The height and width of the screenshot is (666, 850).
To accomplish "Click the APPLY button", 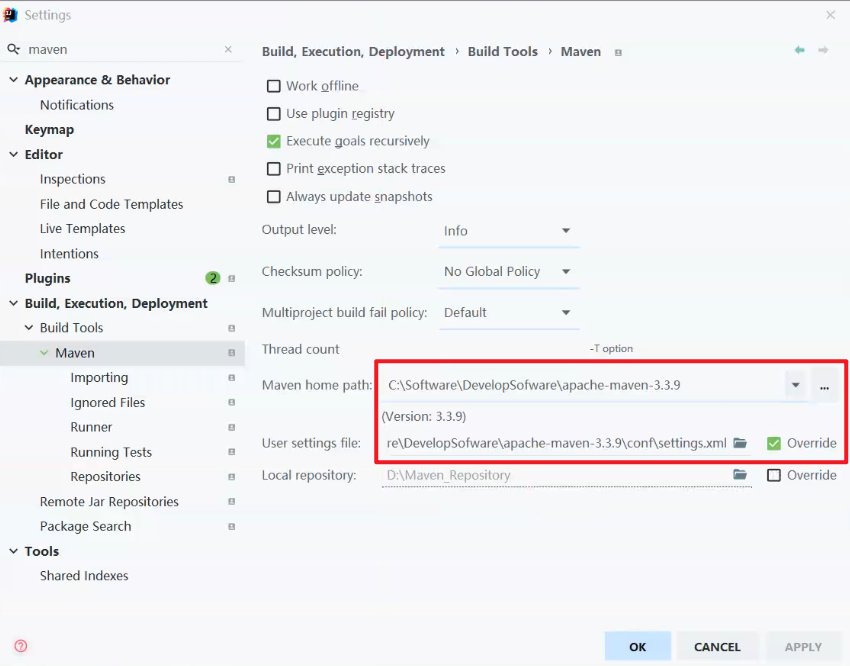I will 803,646.
